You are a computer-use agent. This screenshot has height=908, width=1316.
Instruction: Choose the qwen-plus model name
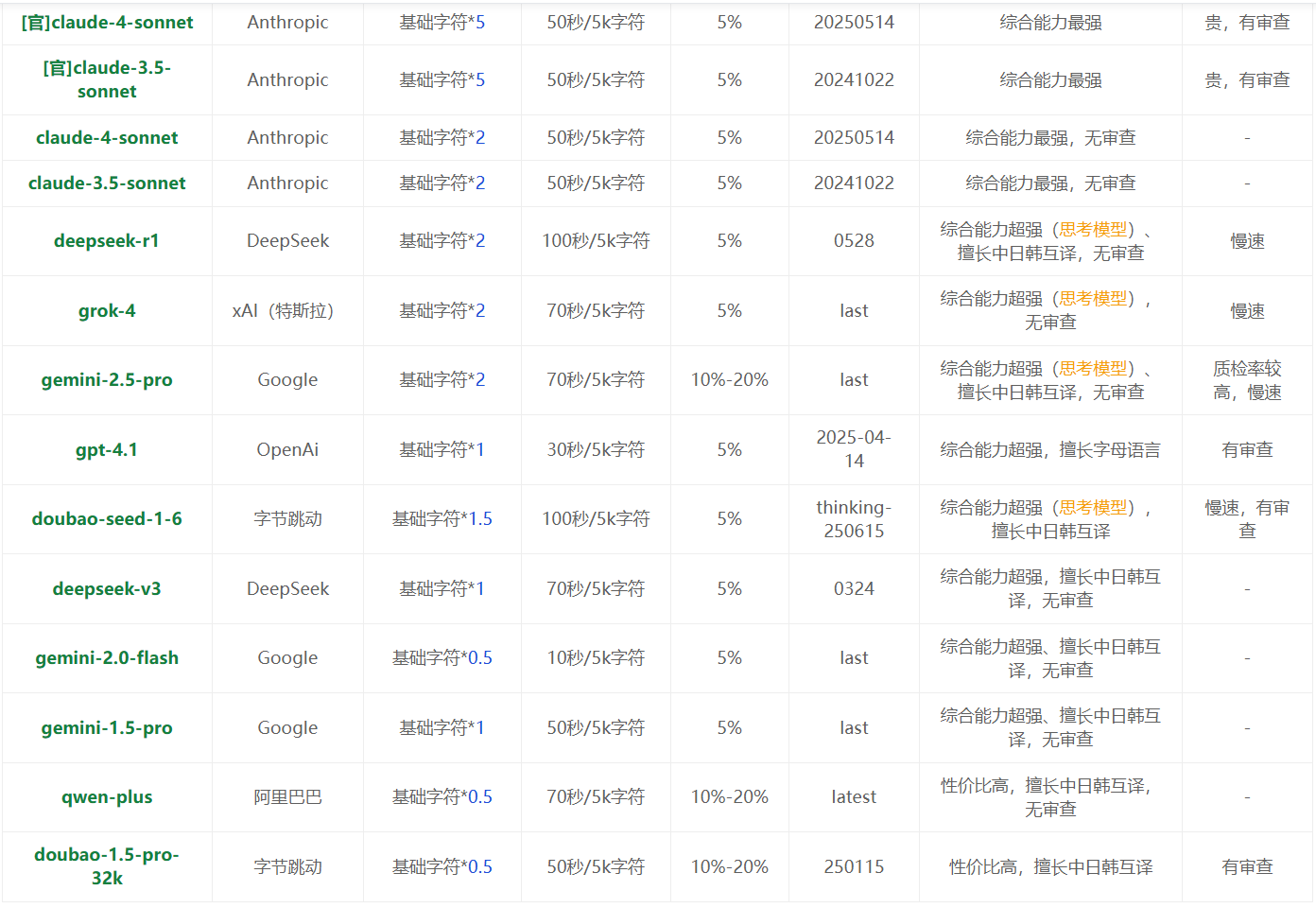click(107, 797)
